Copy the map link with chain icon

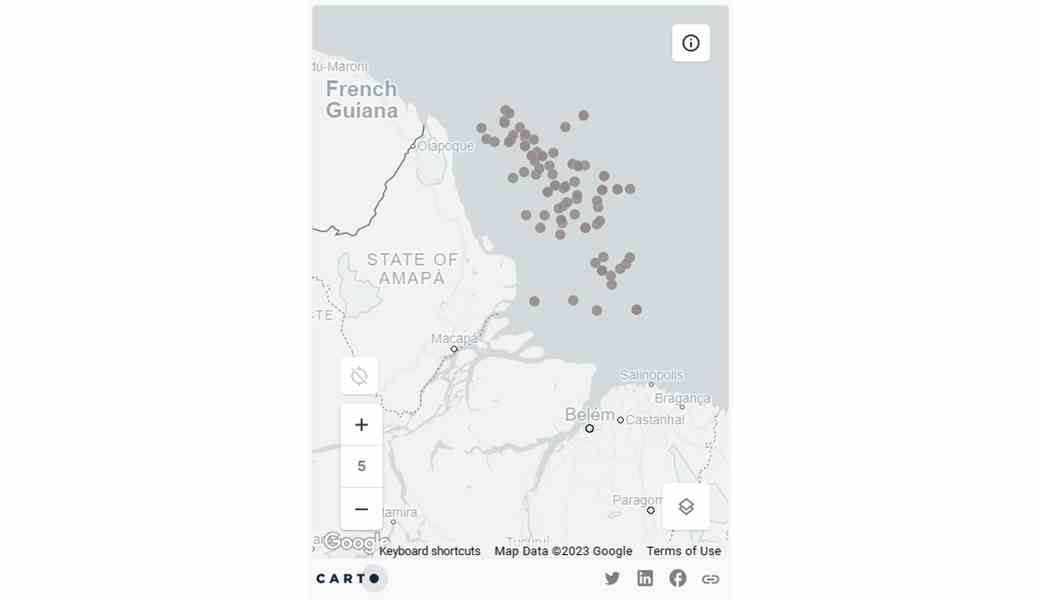pos(710,578)
